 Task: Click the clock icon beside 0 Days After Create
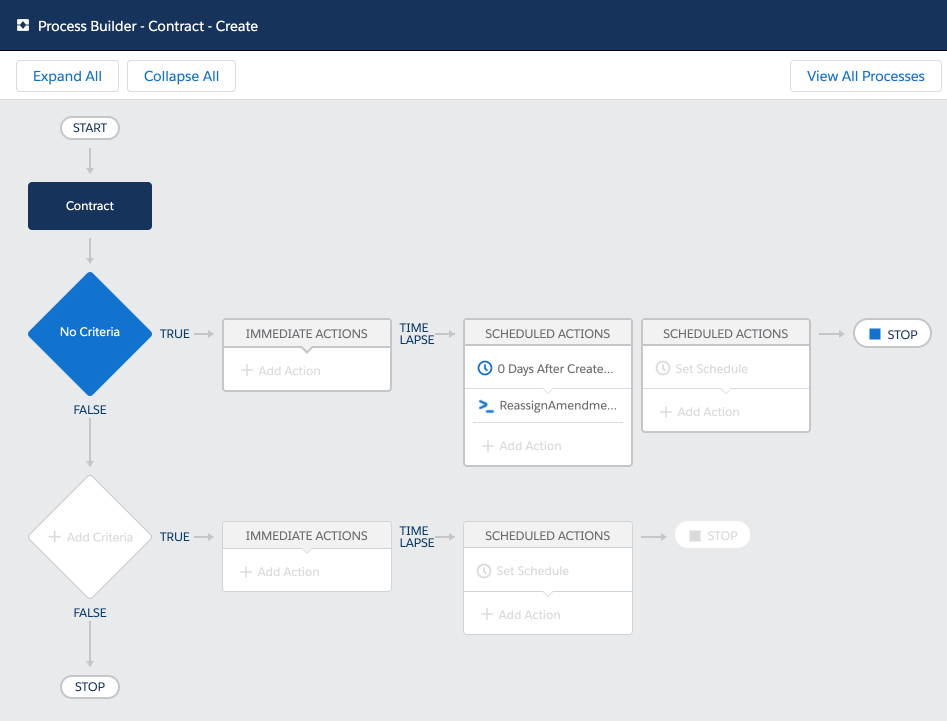484,368
